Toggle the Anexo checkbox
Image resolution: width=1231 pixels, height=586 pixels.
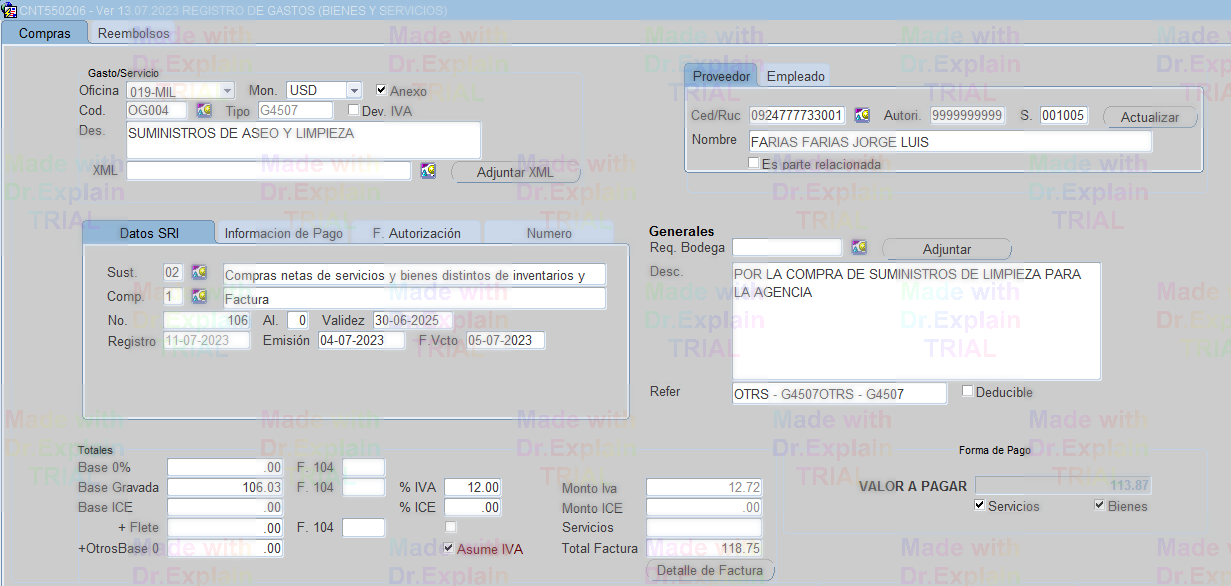tap(381, 90)
